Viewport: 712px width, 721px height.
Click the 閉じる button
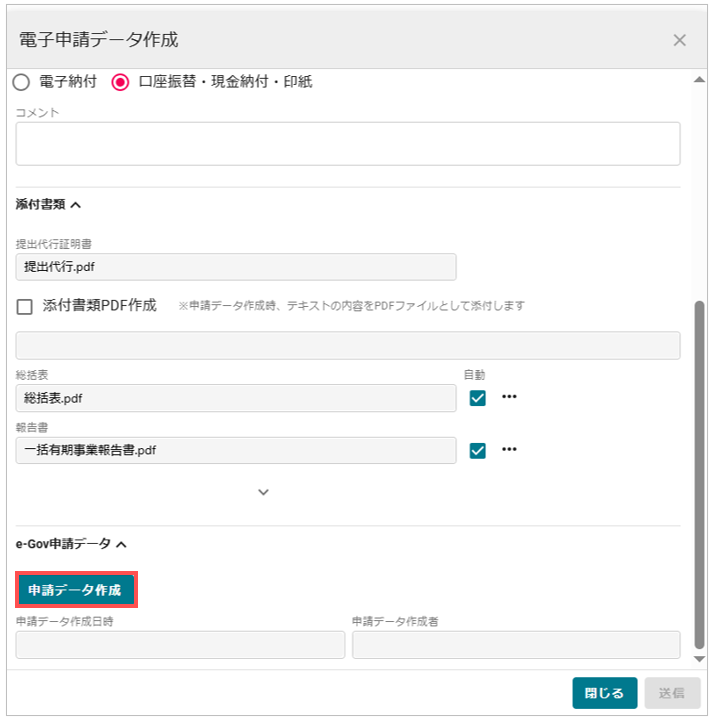click(604, 693)
